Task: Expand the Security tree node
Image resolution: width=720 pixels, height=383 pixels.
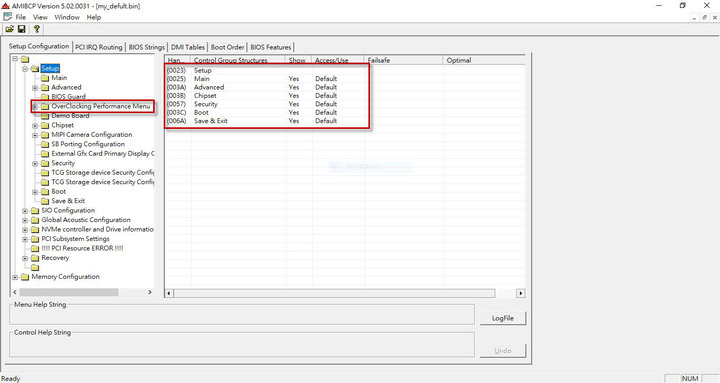Action: click(x=35, y=163)
